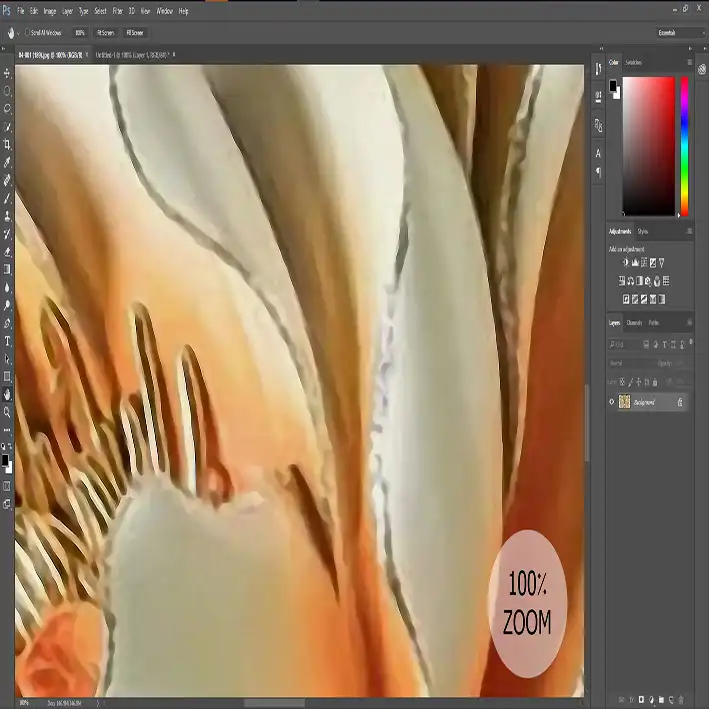Select the Lasso tool

(7, 109)
